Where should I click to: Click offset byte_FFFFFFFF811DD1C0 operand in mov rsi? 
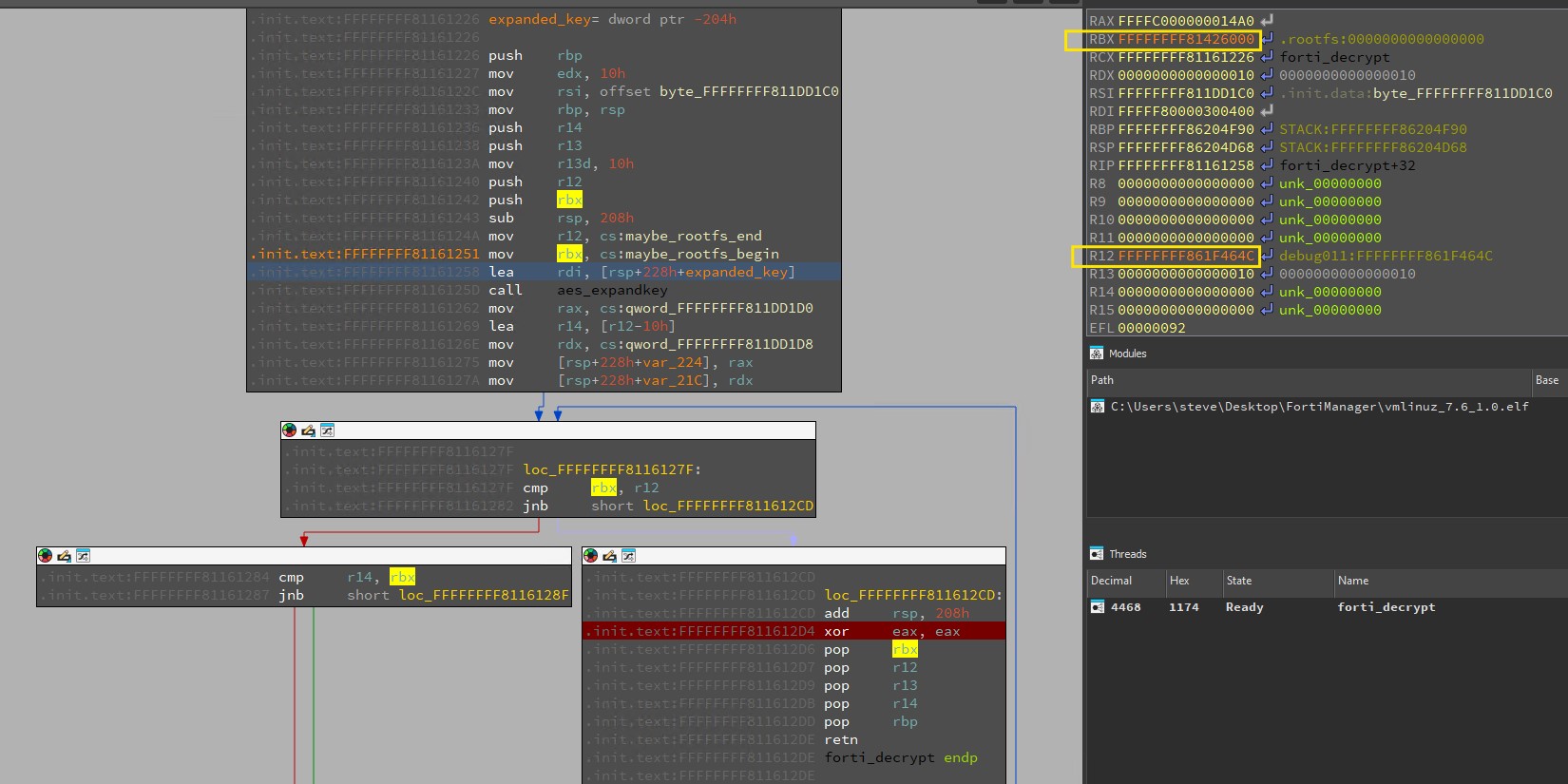coord(719,91)
